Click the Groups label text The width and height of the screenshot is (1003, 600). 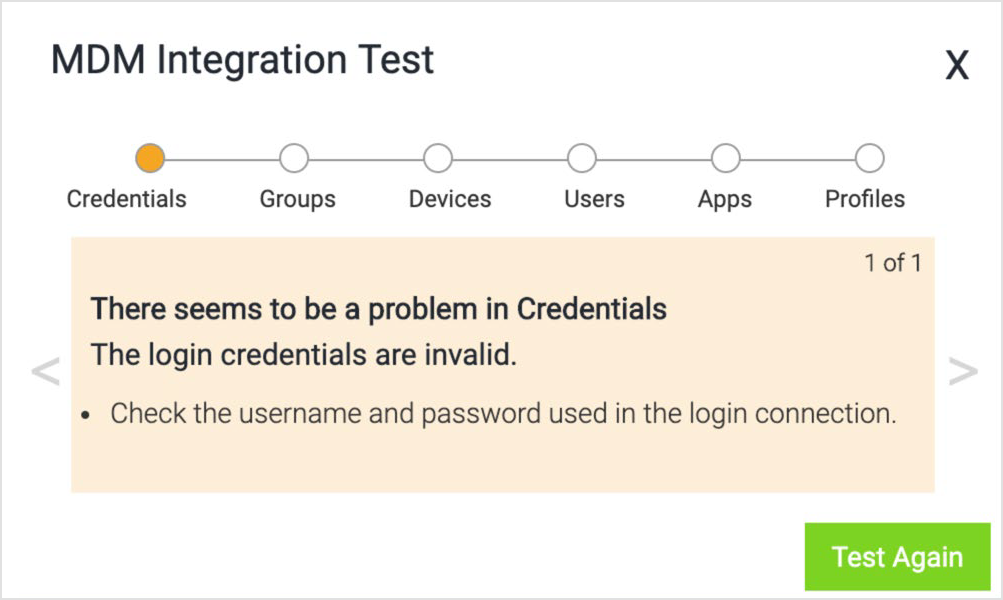point(296,199)
